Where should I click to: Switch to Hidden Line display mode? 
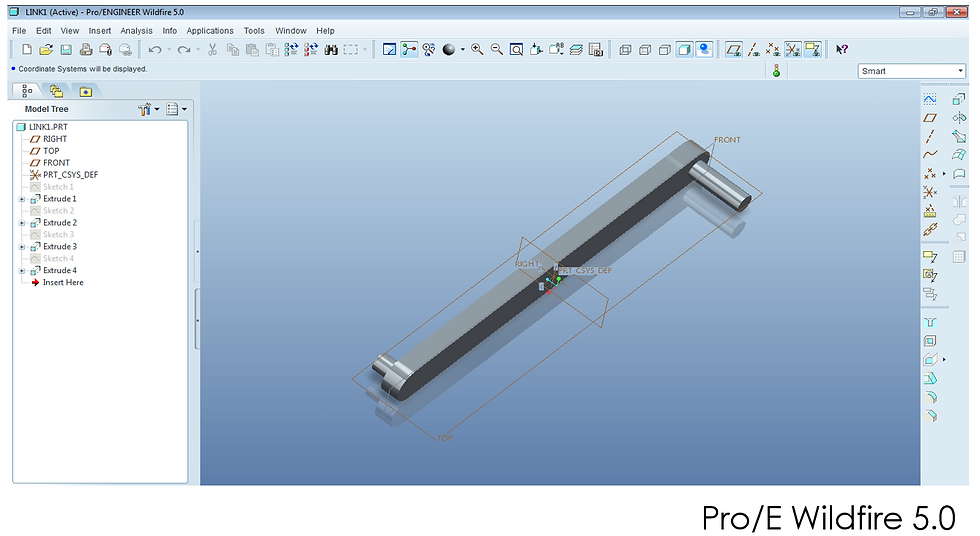pyautogui.click(x=645, y=49)
